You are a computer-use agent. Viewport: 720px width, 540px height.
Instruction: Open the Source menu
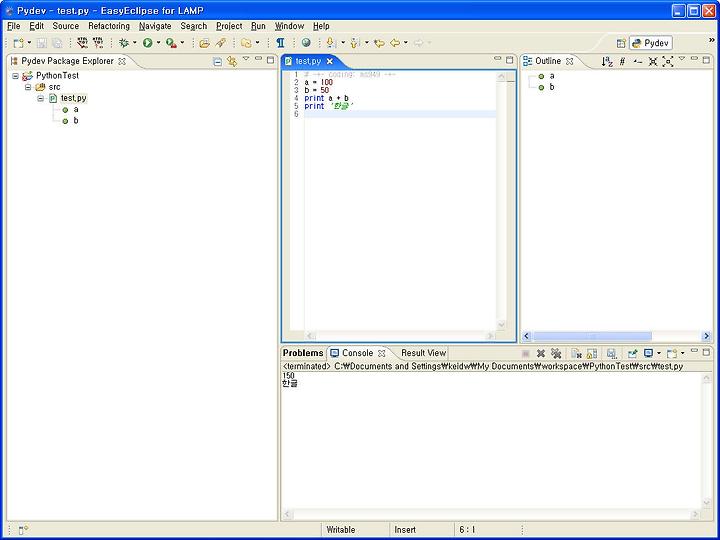click(x=66, y=26)
